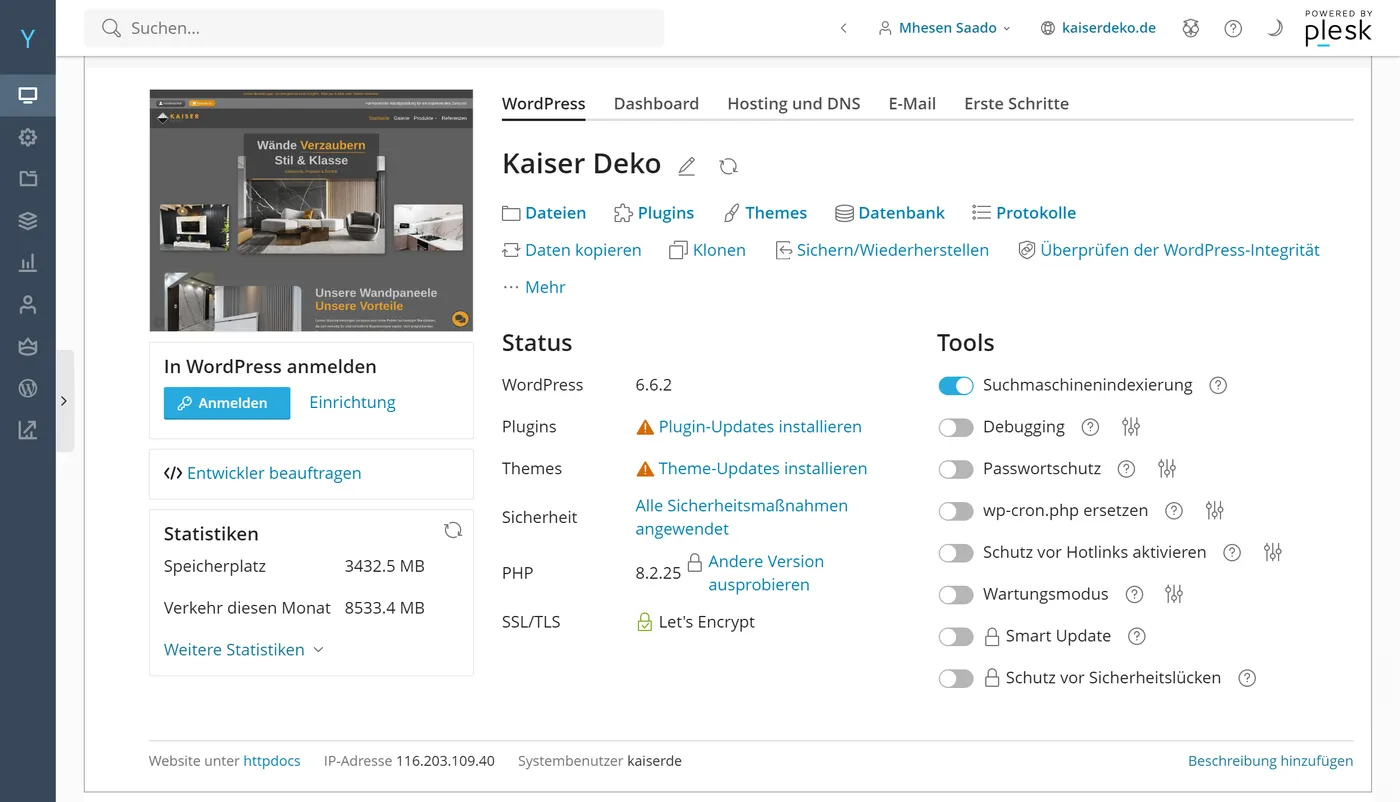Viewport: 1400px width, 802px height.
Task: Focus the Suchen search field
Action: [x=374, y=28]
